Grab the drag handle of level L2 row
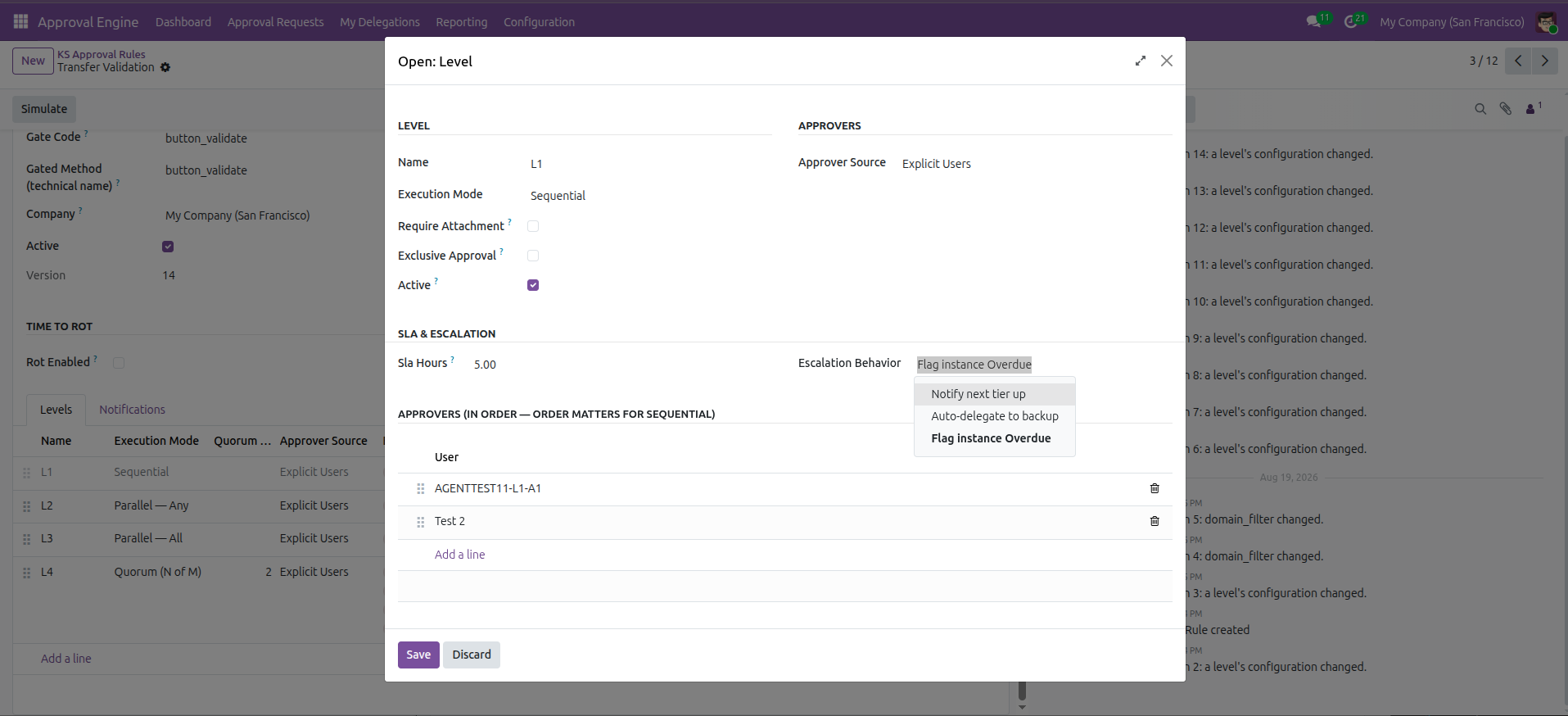Screen dimensions: 1568x716 pyautogui.click(x=26, y=506)
